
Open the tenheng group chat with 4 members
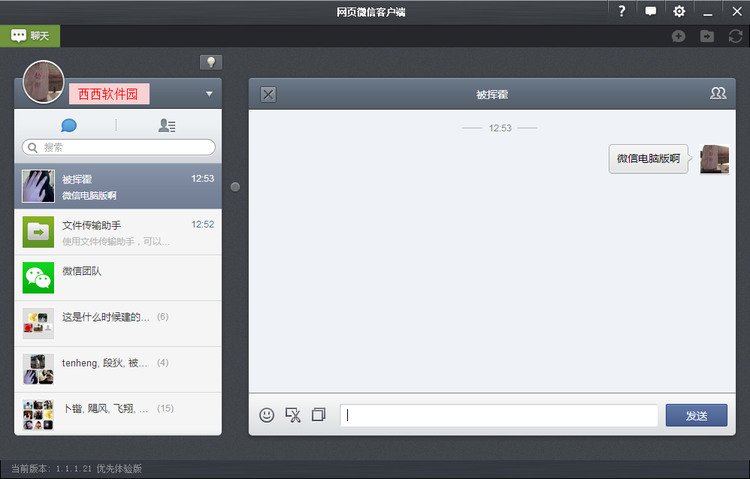point(118,370)
